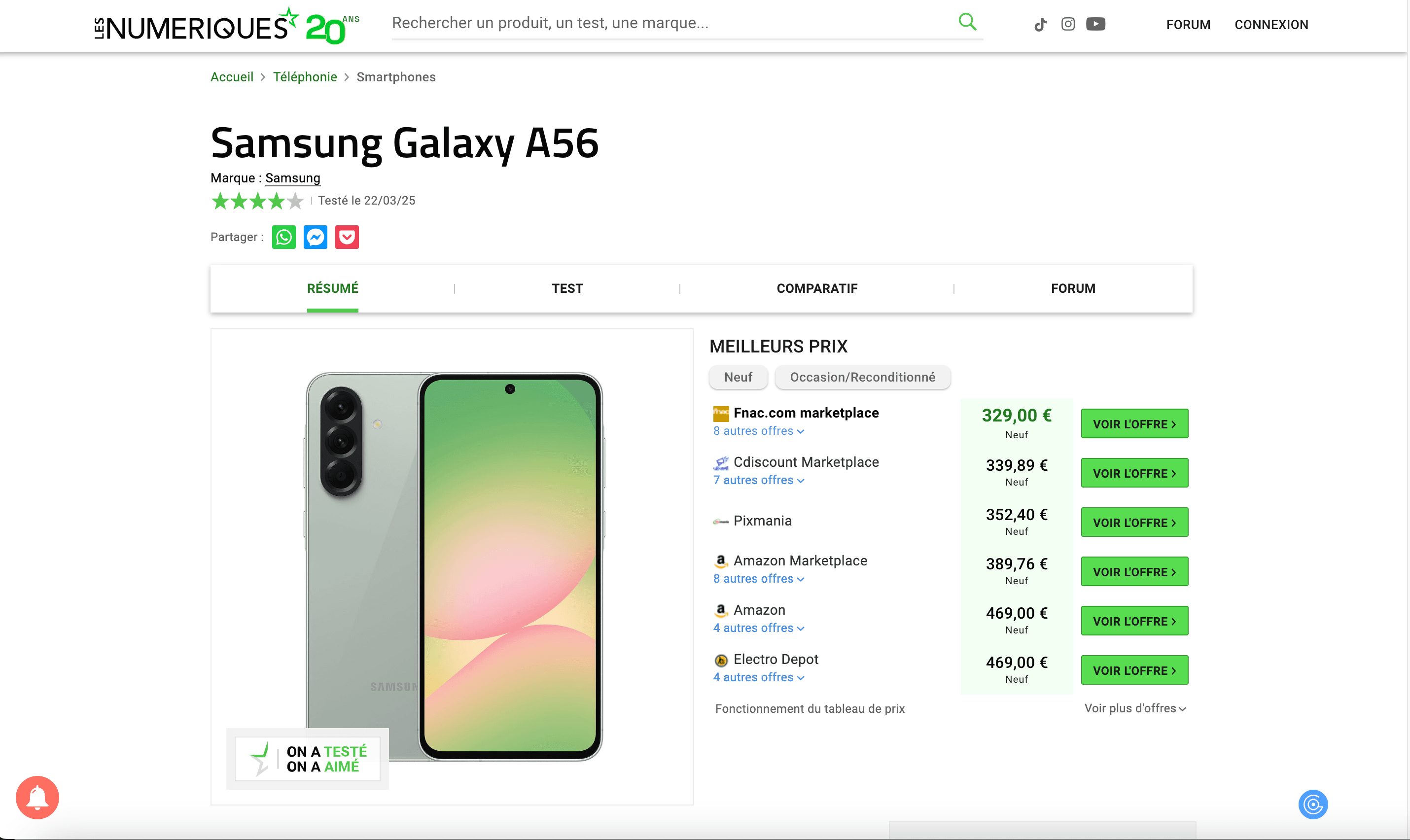Click the search magnifier icon
Image resolution: width=1410 pixels, height=840 pixels.
click(967, 22)
